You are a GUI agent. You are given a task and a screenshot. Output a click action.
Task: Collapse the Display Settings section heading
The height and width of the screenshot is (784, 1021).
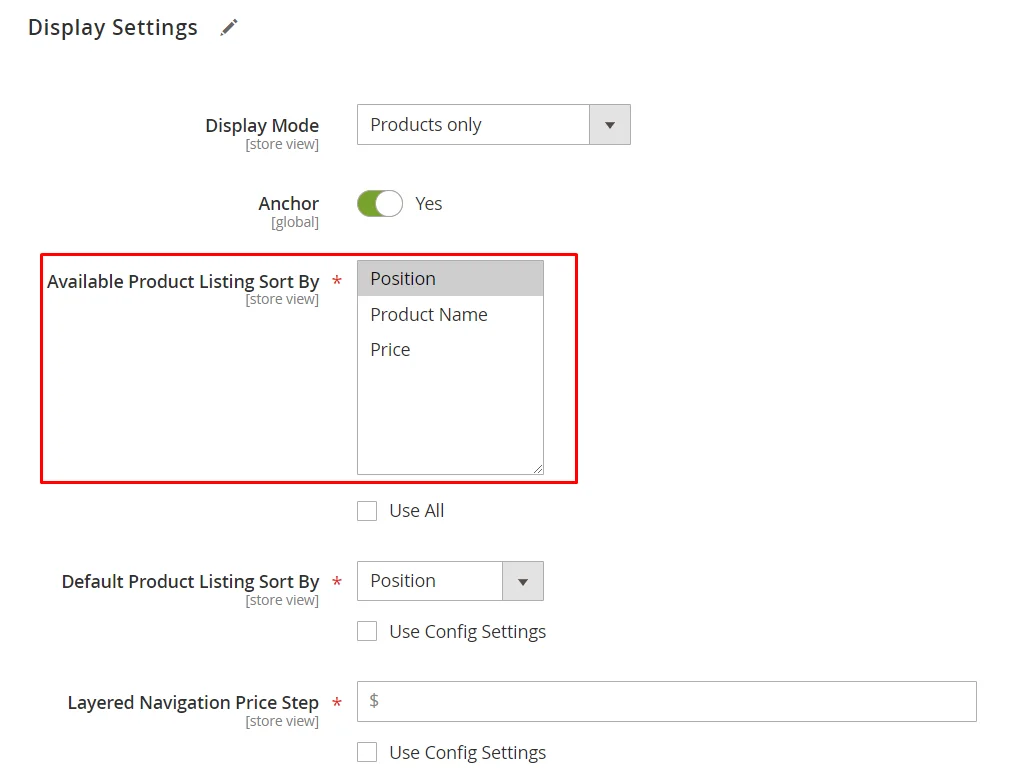point(112,28)
